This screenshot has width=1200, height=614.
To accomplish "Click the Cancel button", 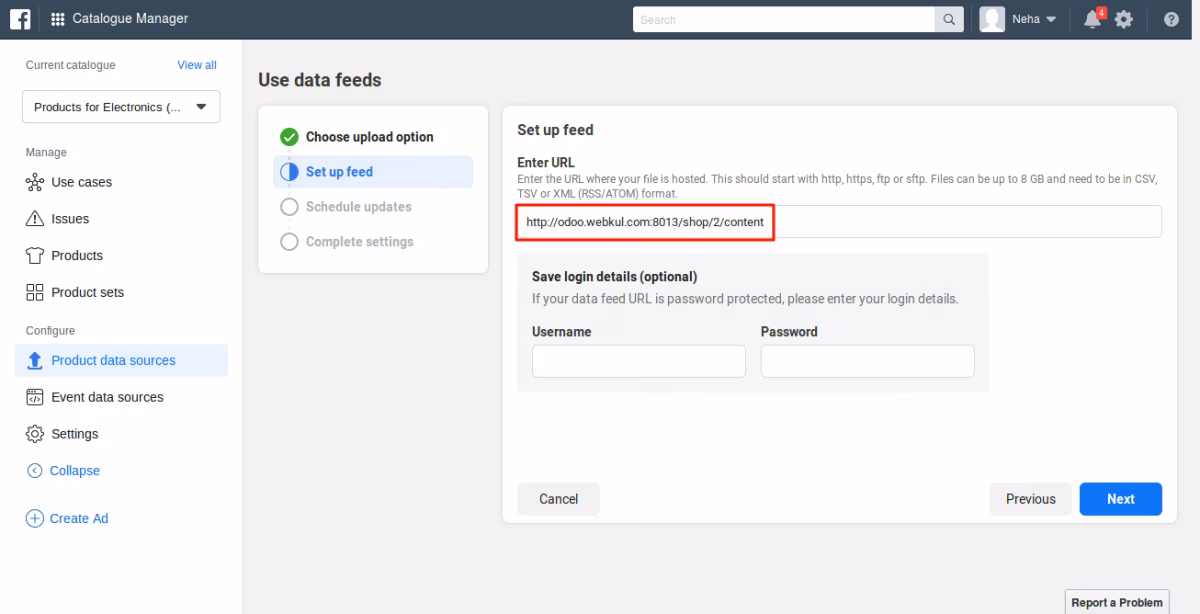I will [558, 499].
